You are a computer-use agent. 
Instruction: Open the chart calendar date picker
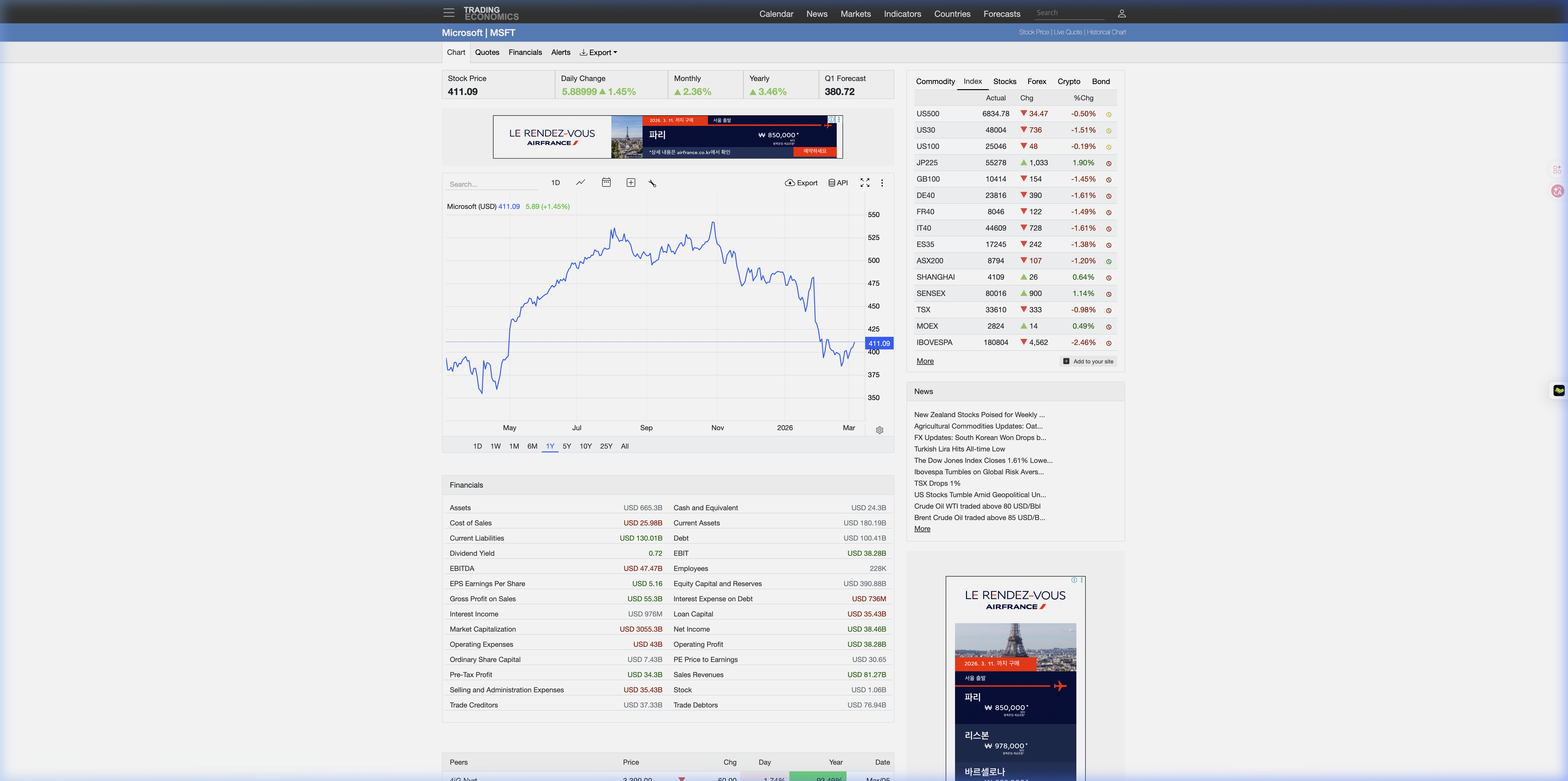(606, 183)
